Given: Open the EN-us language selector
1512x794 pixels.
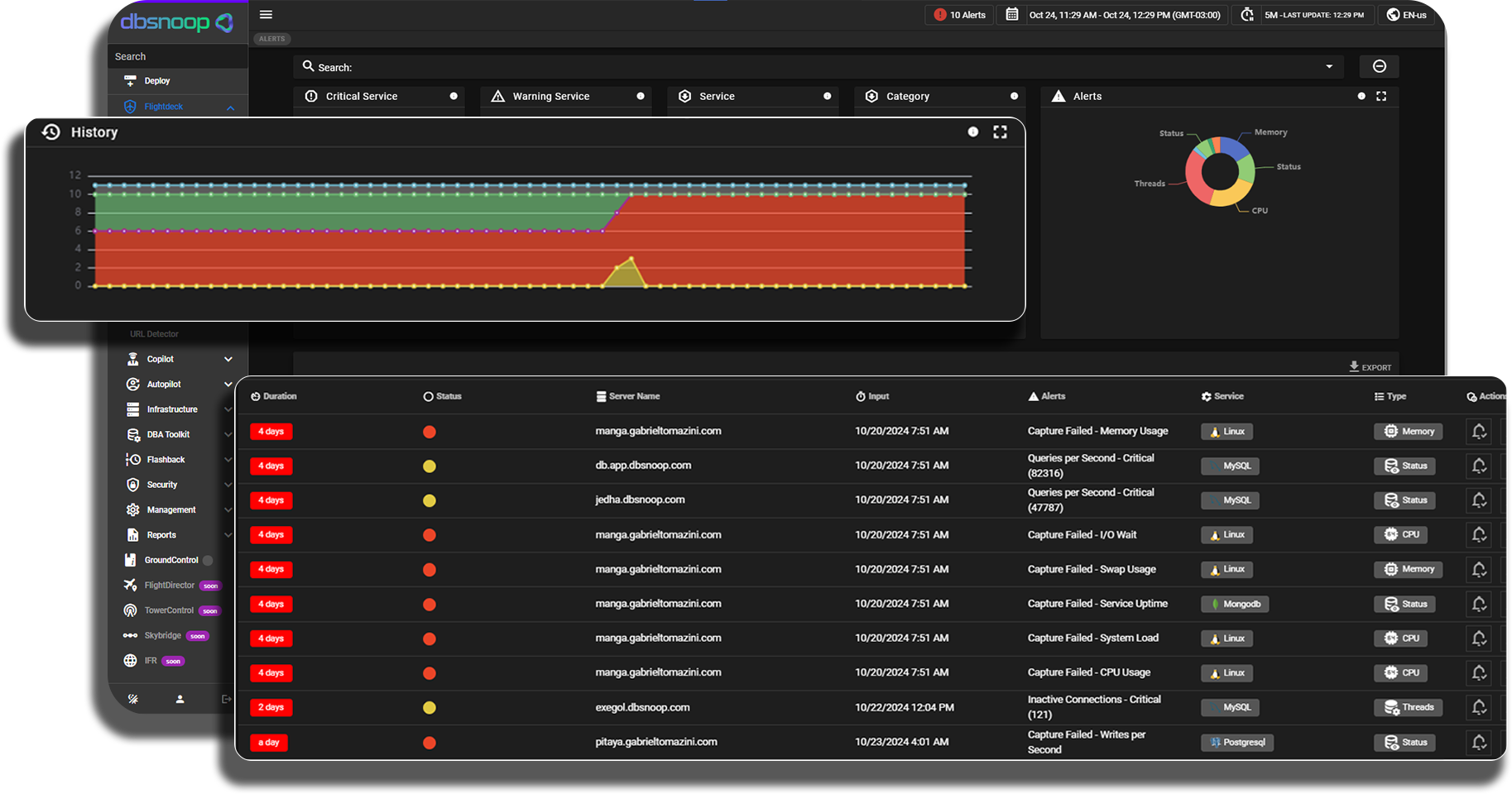Looking at the screenshot, I should pos(1406,15).
